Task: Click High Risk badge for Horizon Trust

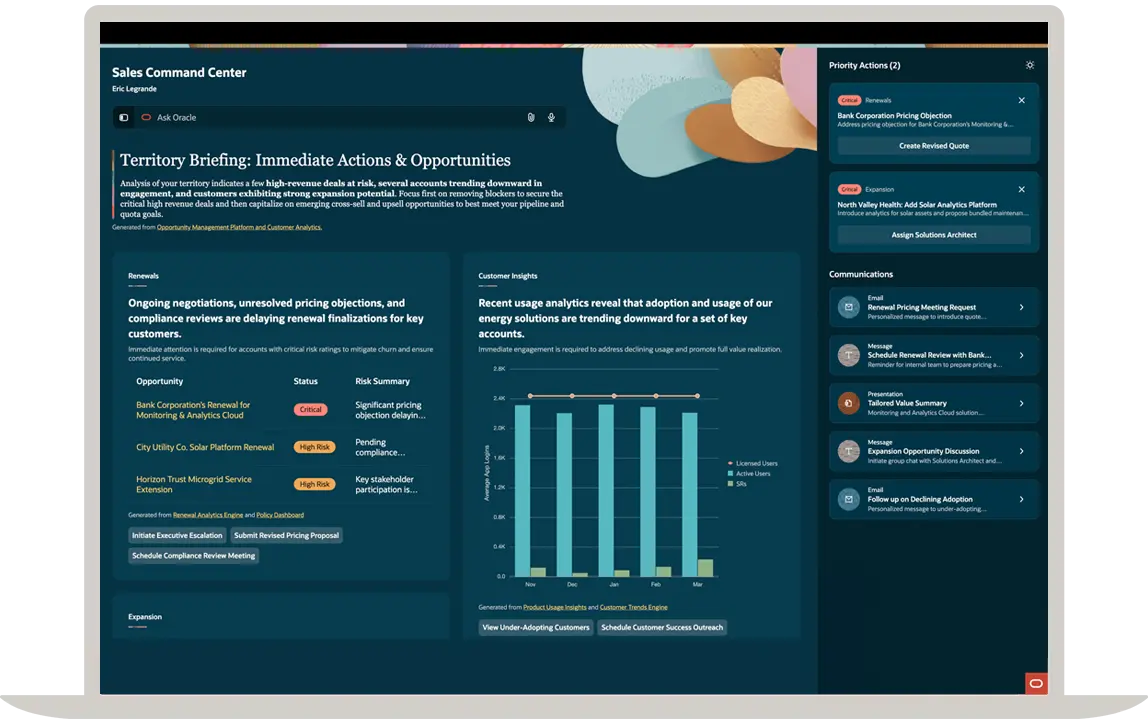Action: 314,484
